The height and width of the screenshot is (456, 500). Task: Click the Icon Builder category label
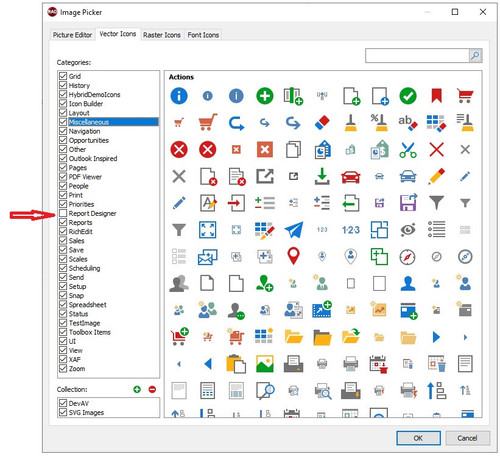point(86,104)
